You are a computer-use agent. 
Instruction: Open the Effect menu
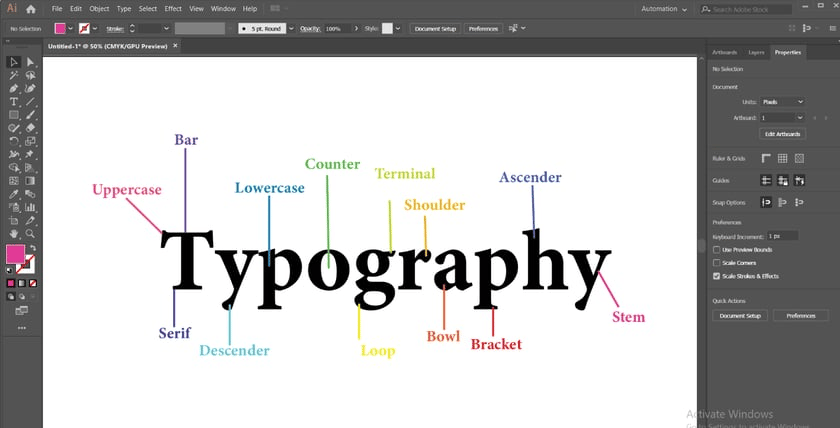[172, 9]
